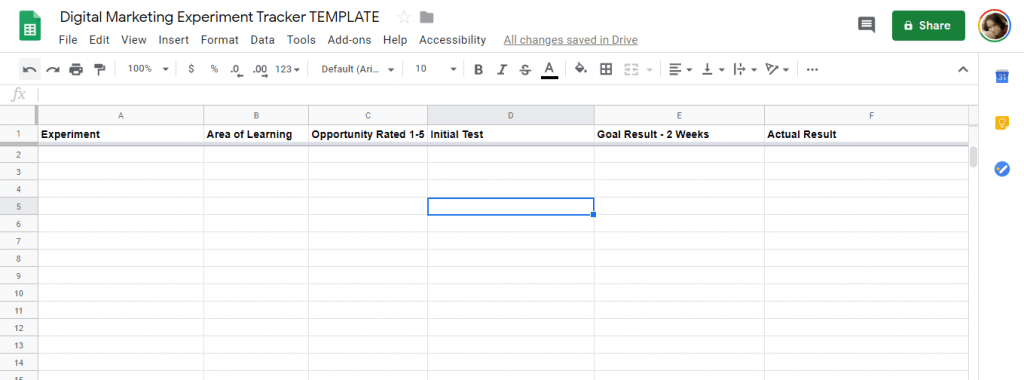The image size is (1024, 380).
Task: Format as percent
Action: pos(214,69)
